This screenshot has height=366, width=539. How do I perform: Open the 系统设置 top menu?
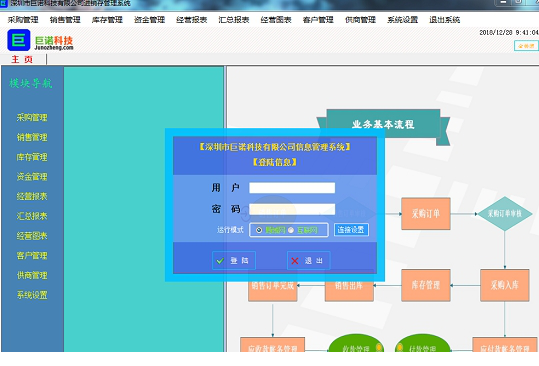403,20
